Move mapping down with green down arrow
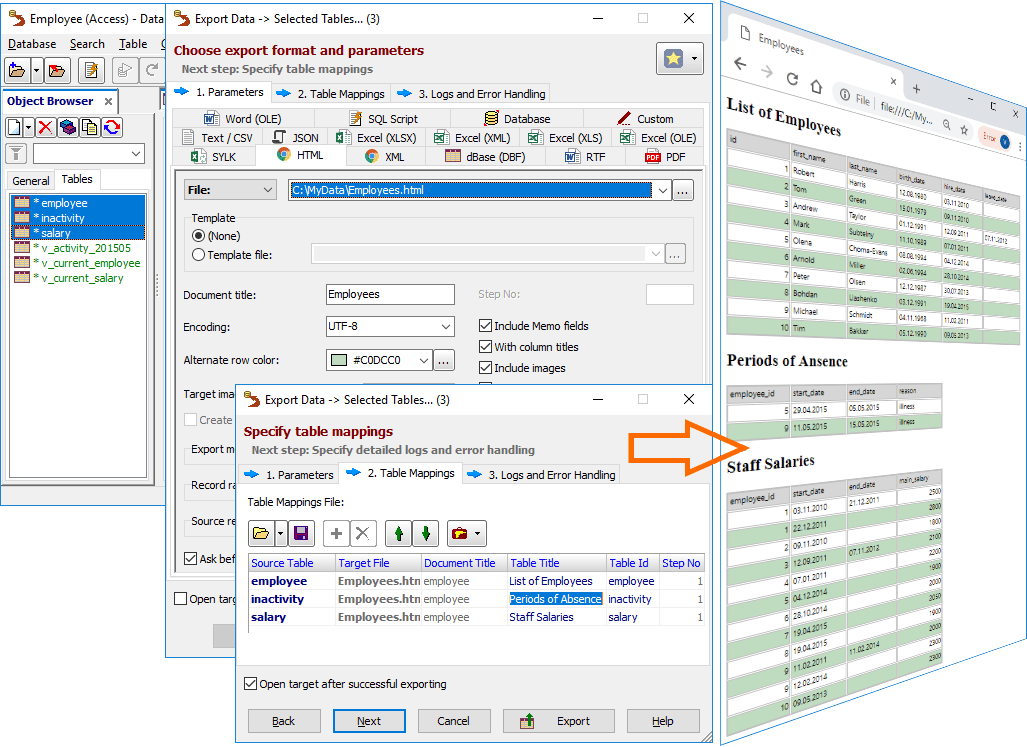The width and height of the screenshot is (1027, 747). [425, 534]
